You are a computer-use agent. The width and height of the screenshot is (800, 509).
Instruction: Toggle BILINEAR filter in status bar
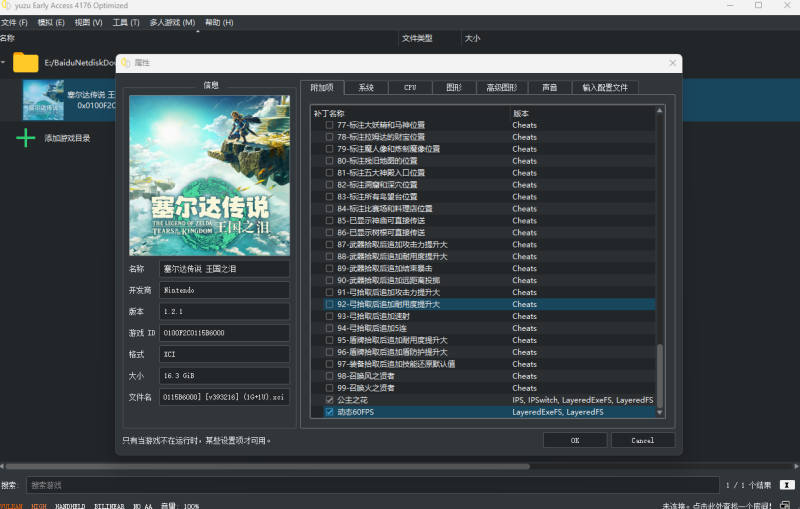(x=109, y=506)
